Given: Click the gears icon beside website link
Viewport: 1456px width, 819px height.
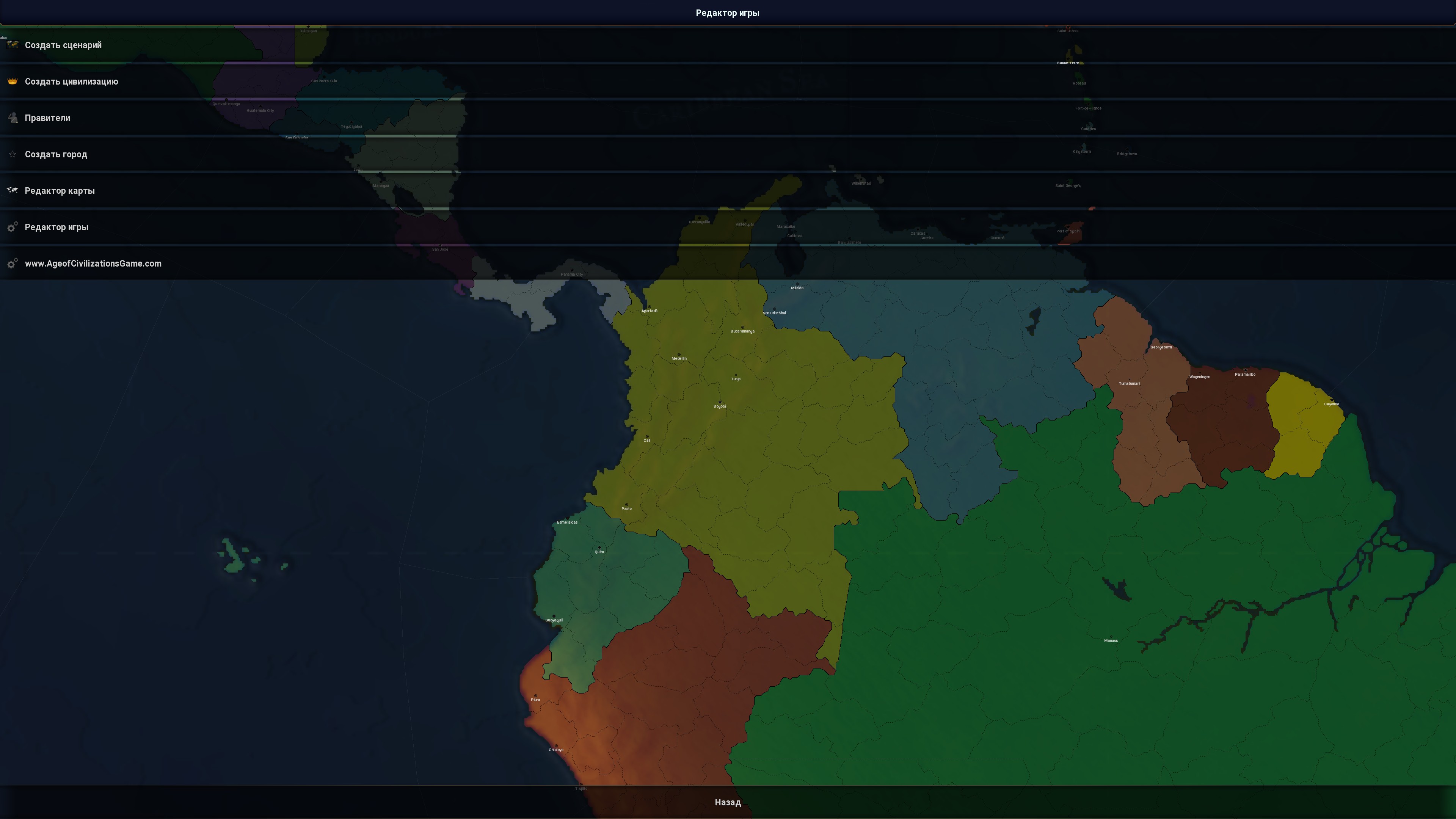Looking at the screenshot, I should coord(13,264).
